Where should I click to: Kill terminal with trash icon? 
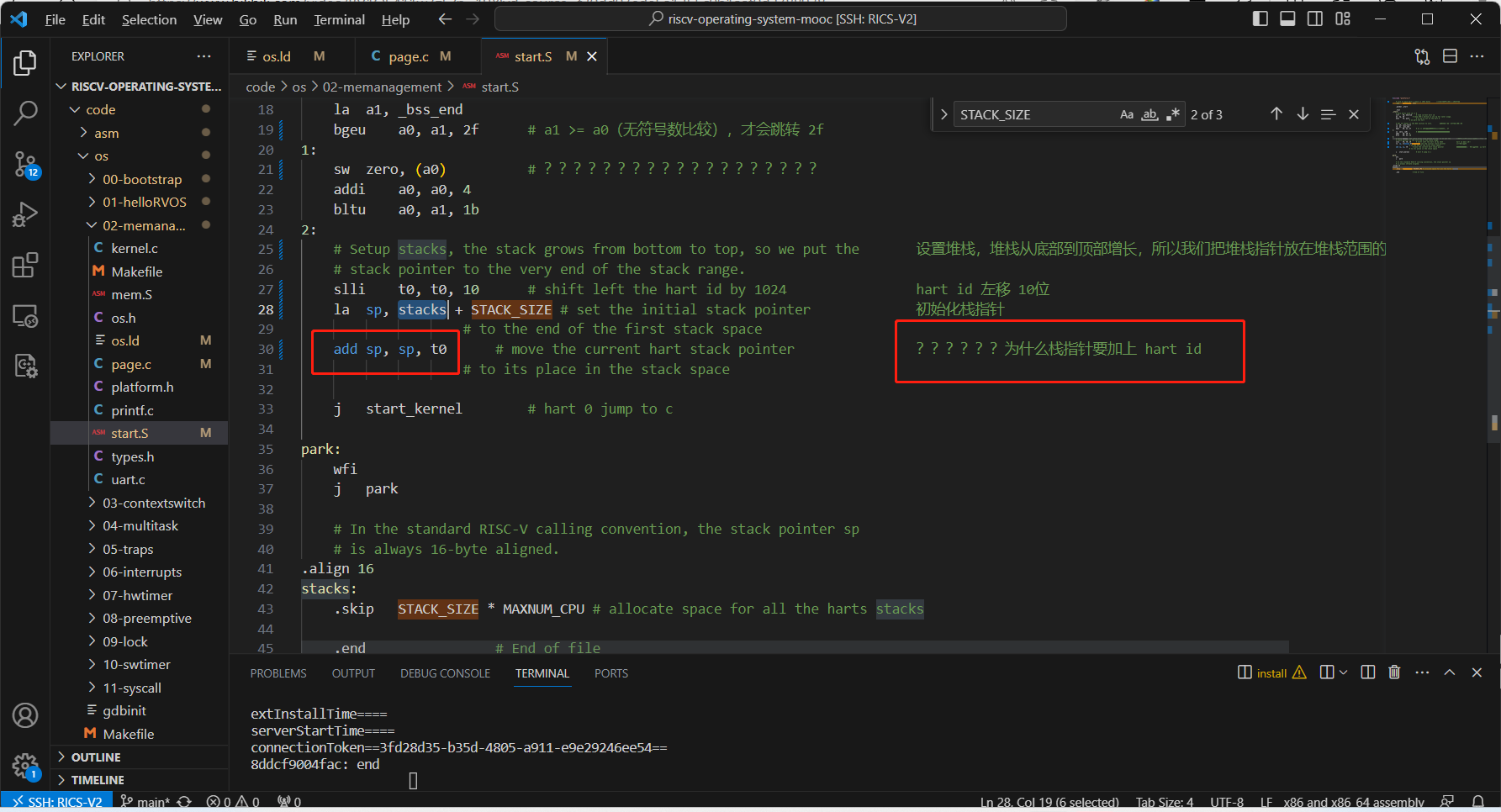[x=1394, y=672]
